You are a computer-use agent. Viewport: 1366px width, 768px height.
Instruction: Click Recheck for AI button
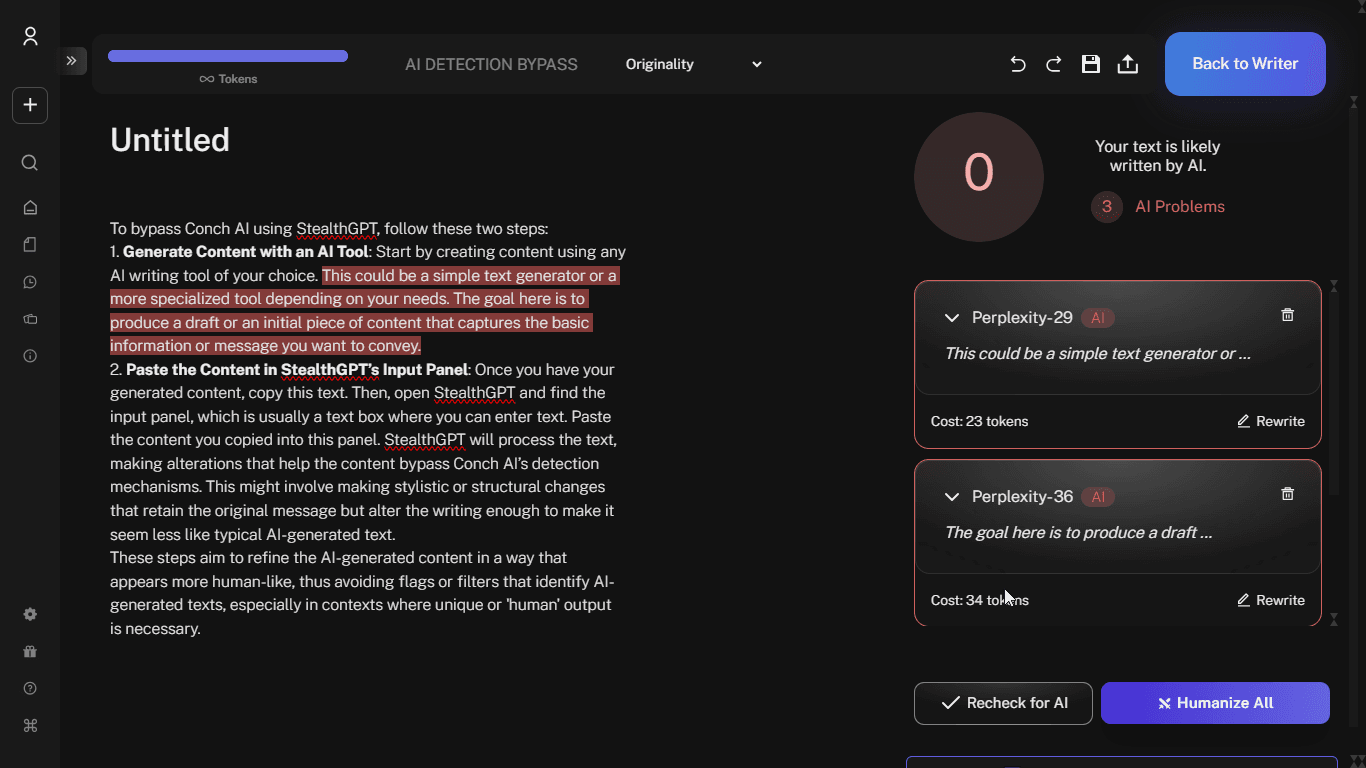tap(1003, 703)
